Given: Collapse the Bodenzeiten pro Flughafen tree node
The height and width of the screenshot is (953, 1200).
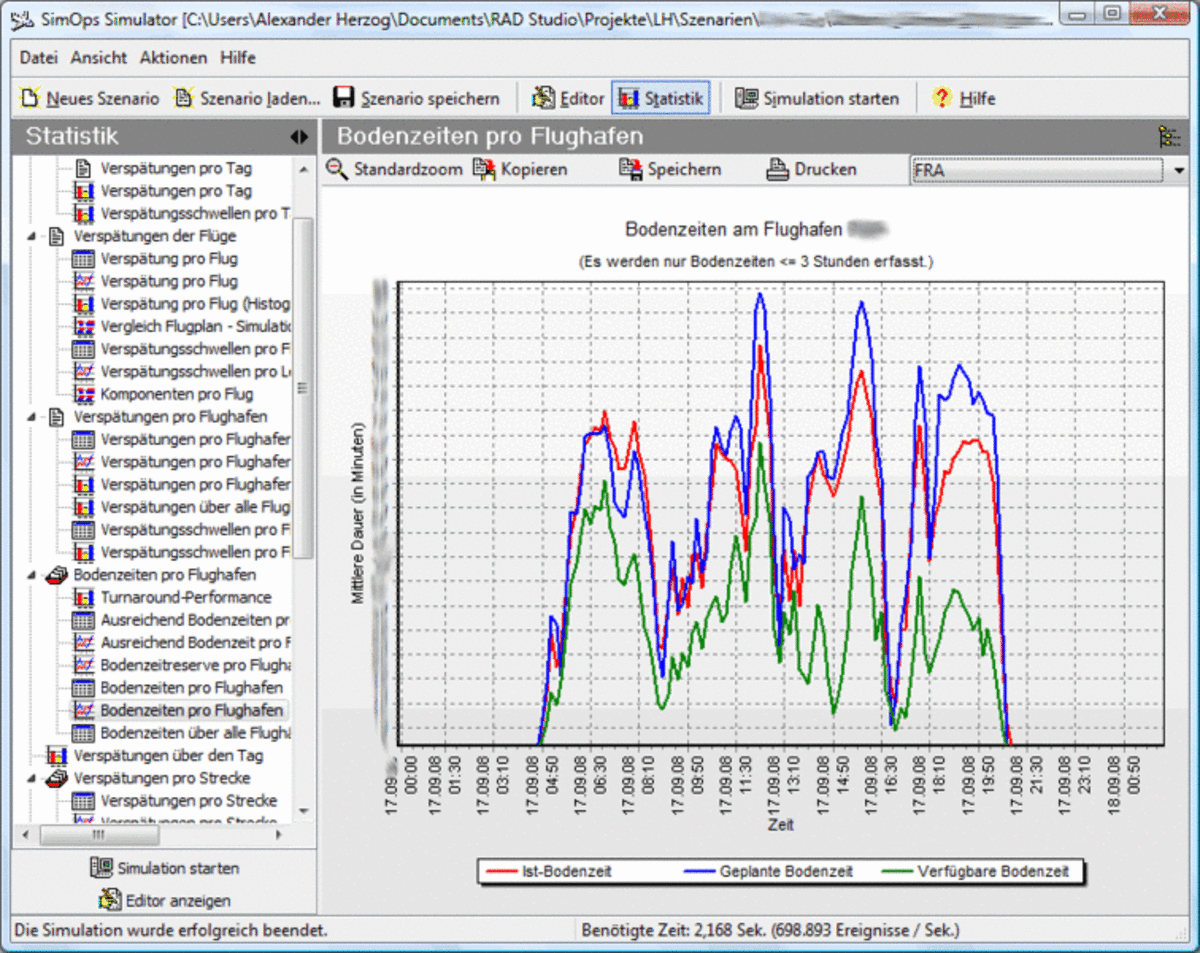Looking at the screenshot, I should 32,575.
